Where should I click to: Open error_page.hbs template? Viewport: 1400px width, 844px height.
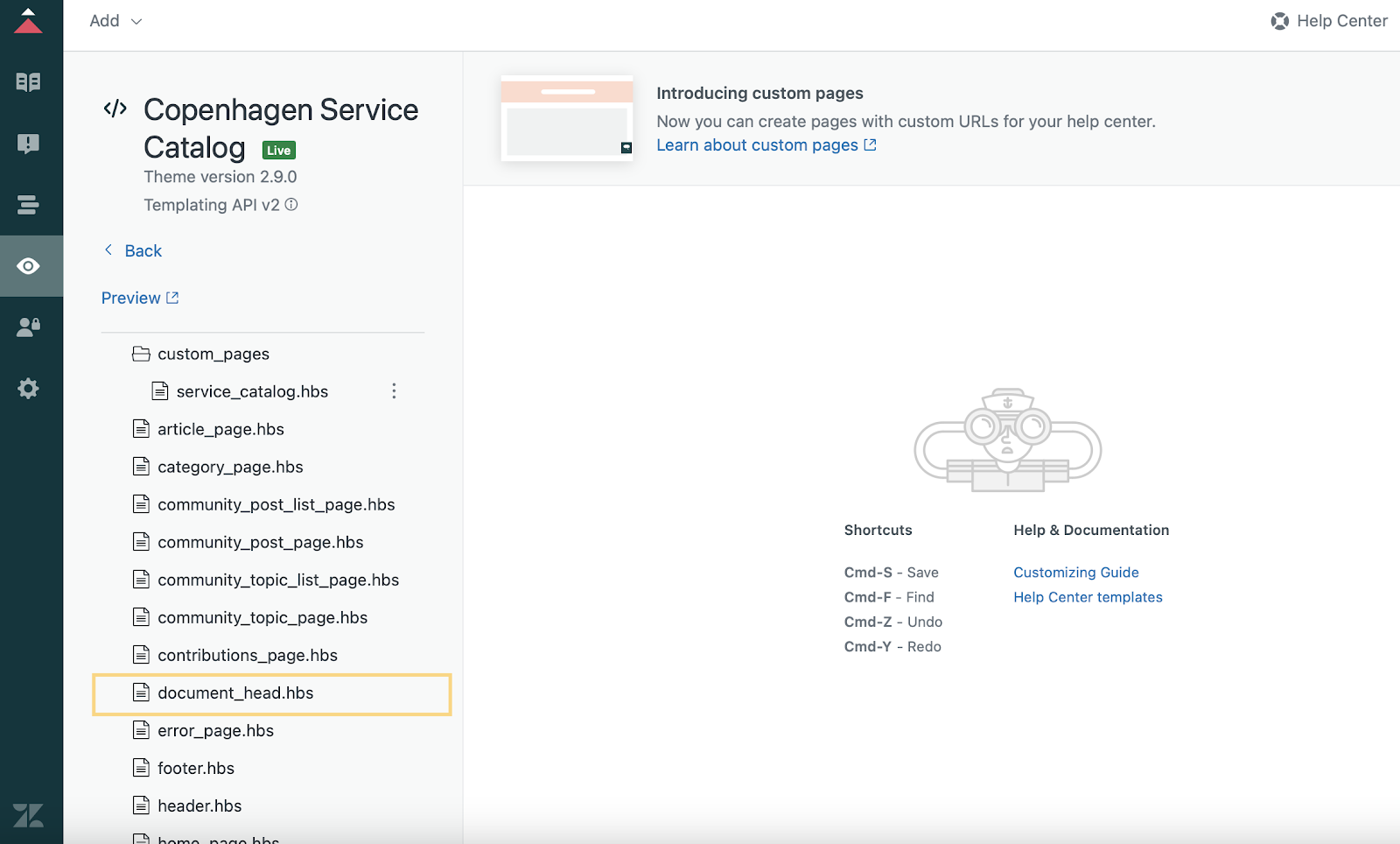click(215, 730)
